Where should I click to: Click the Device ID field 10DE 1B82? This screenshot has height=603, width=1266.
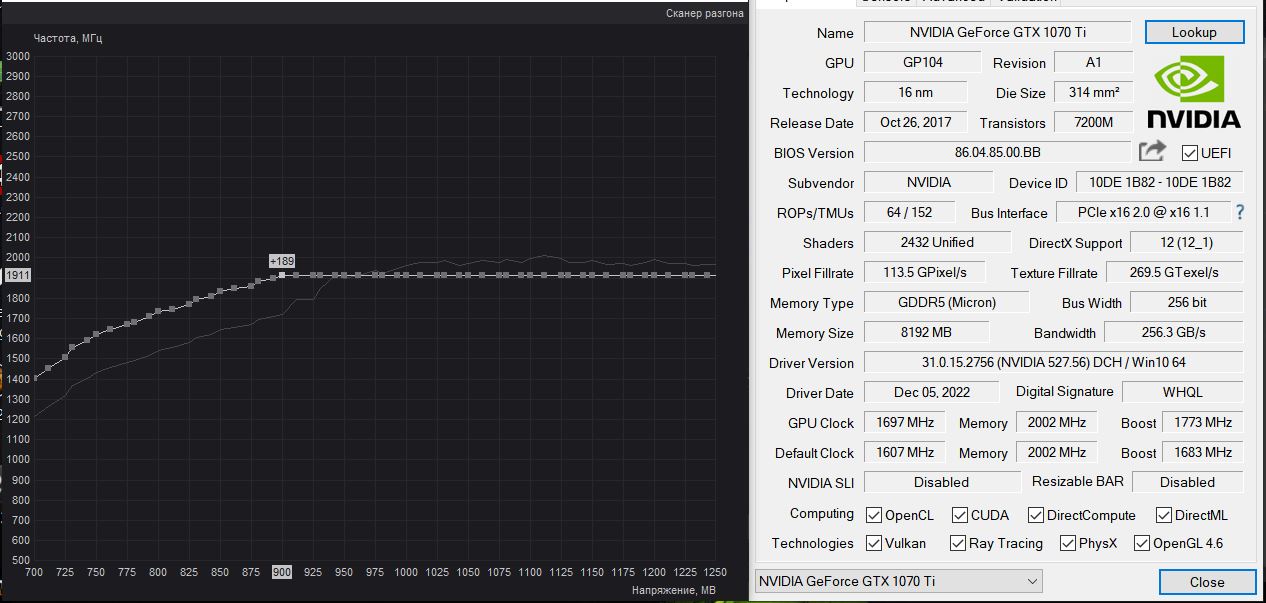1160,182
